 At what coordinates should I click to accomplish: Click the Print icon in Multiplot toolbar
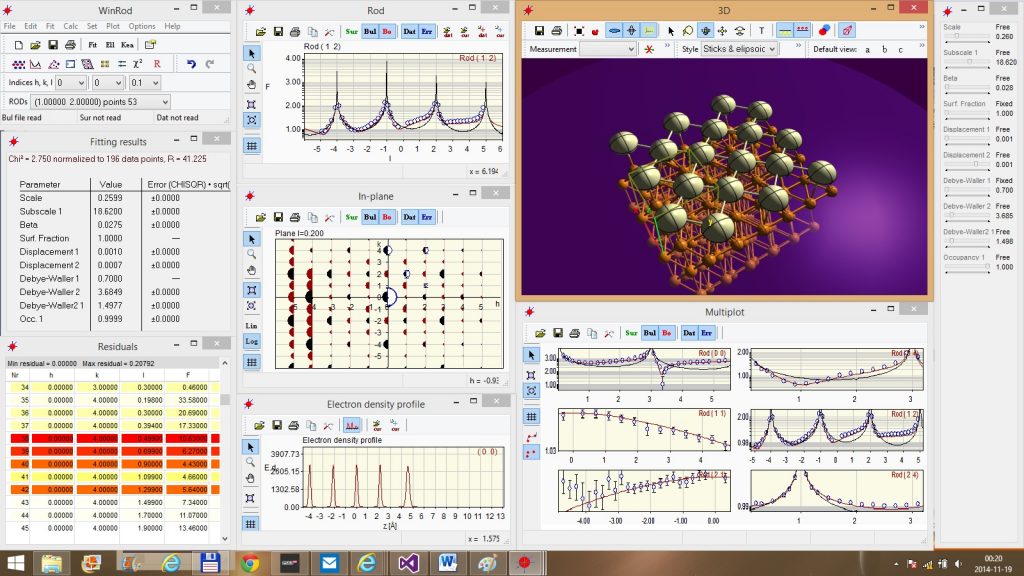coord(575,333)
